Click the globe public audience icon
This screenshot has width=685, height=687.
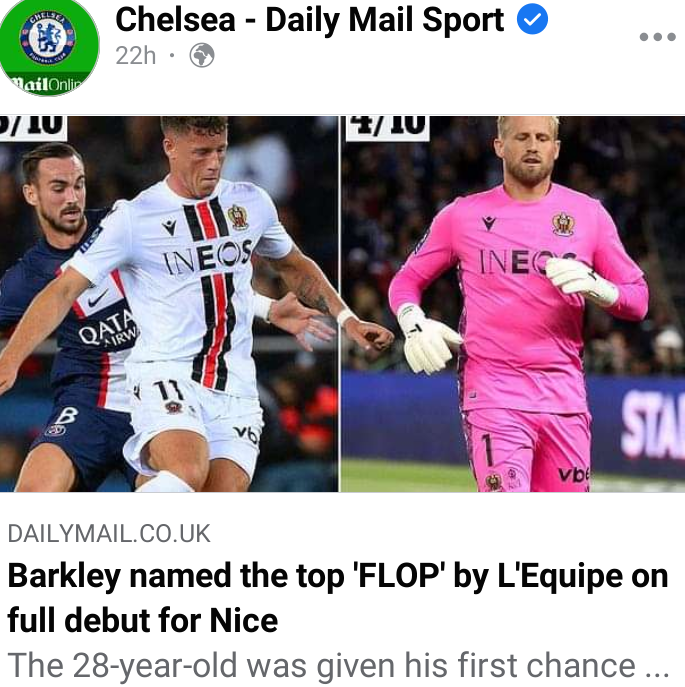click(x=202, y=55)
